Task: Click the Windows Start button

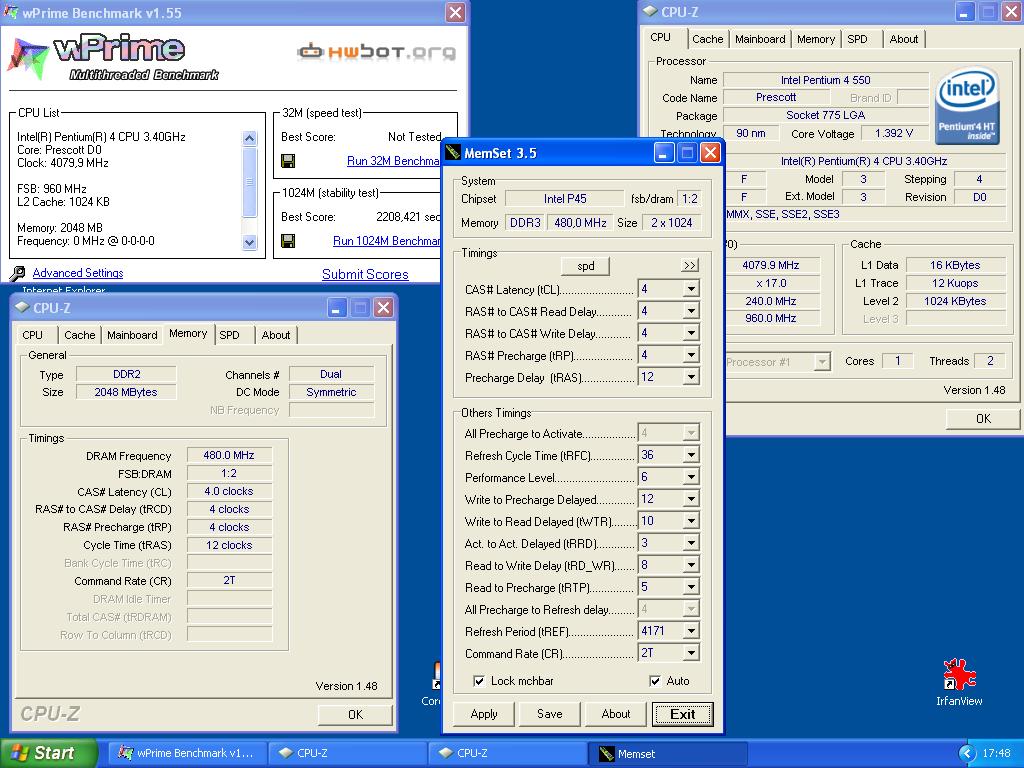Action: click(x=48, y=753)
